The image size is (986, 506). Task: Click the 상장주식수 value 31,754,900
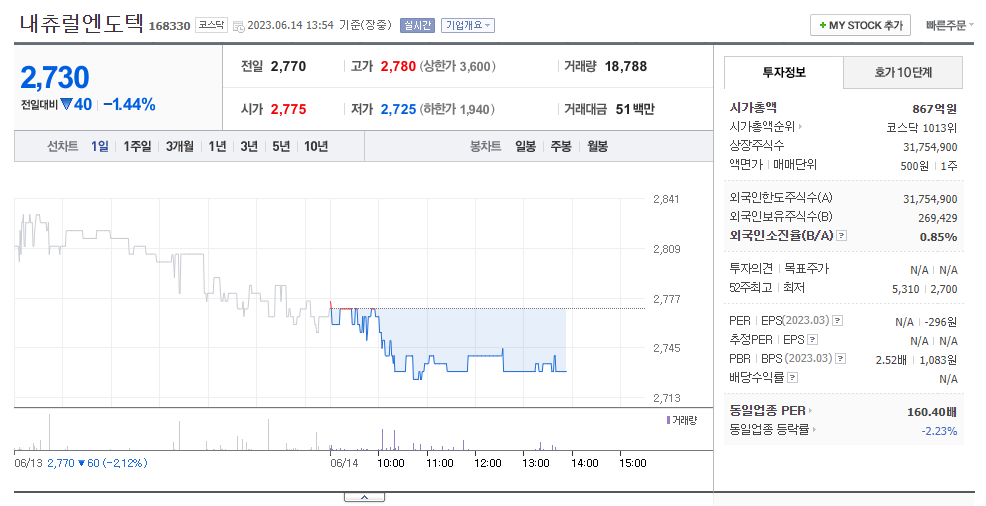tap(930, 147)
